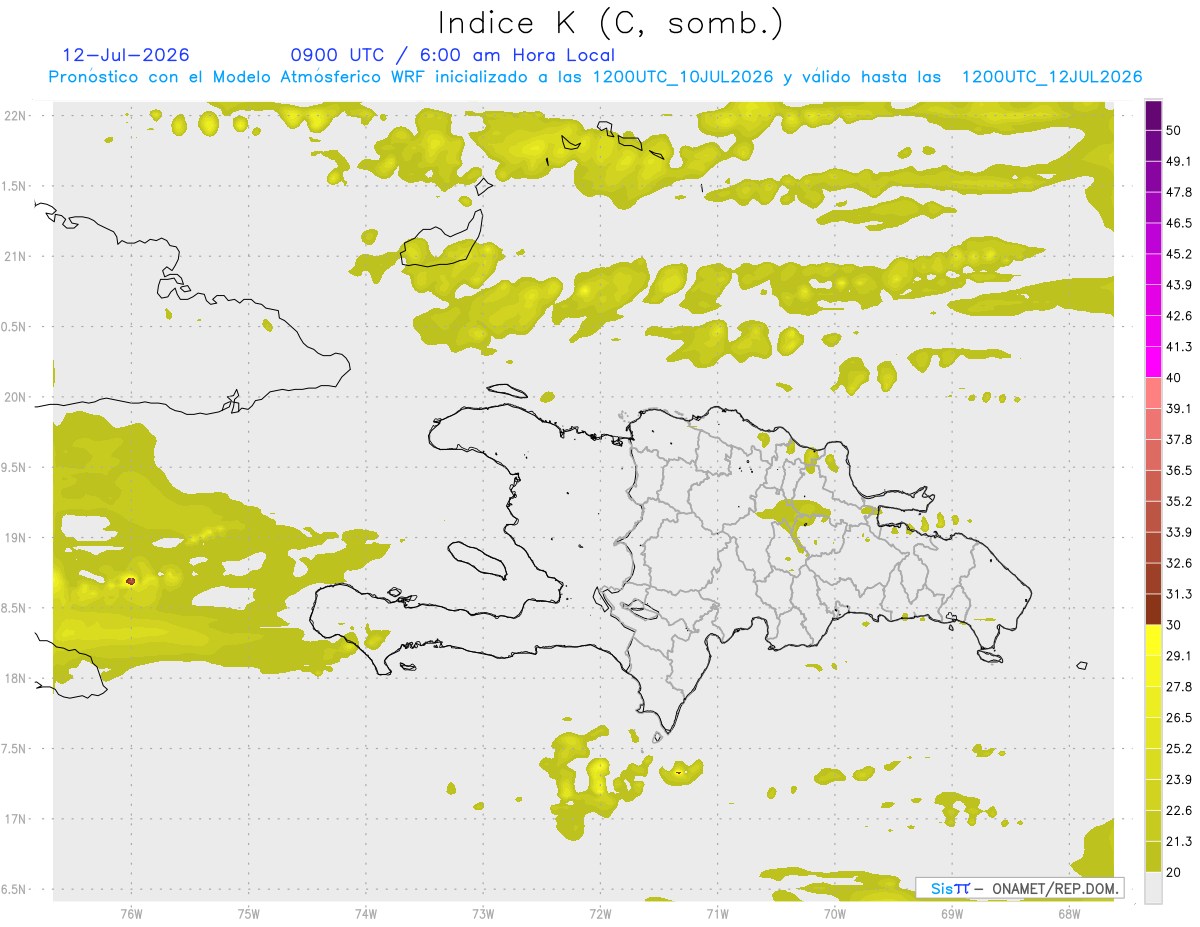Click the longitude axis label '76W'
This screenshot has width=1200, height=927.
(x=131, y=913)
